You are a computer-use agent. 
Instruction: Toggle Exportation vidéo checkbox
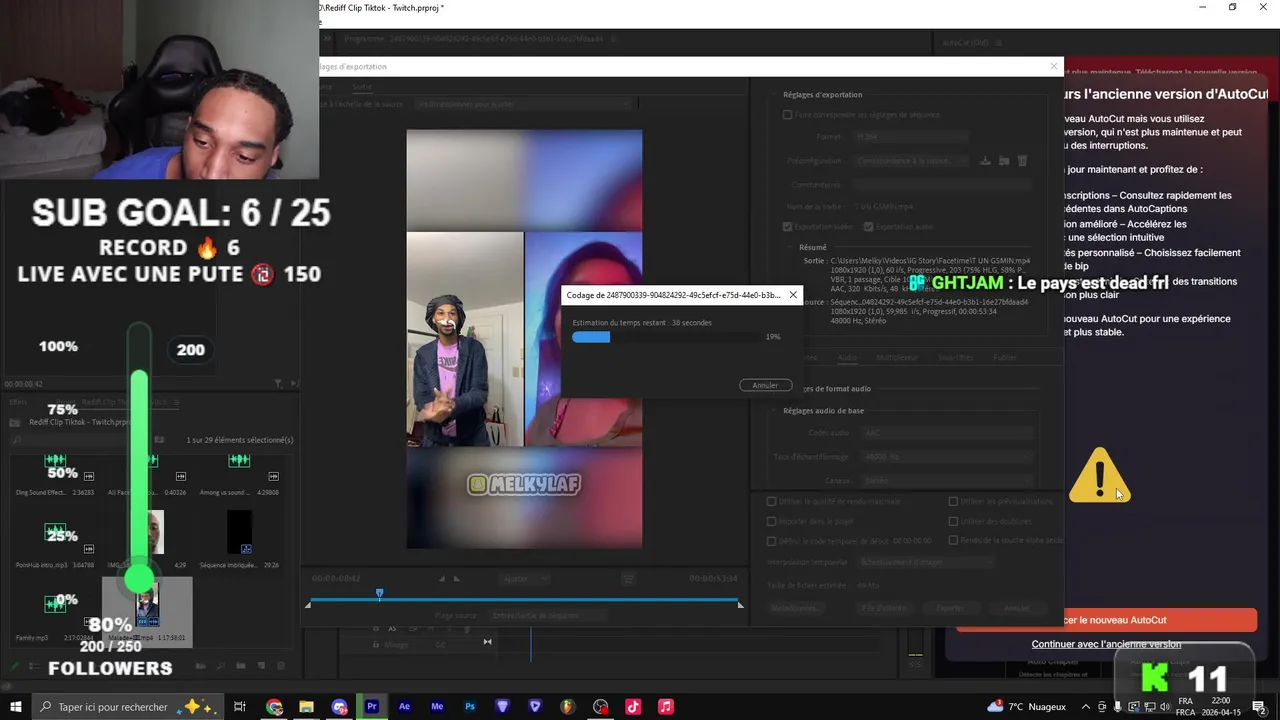point(787,227)
